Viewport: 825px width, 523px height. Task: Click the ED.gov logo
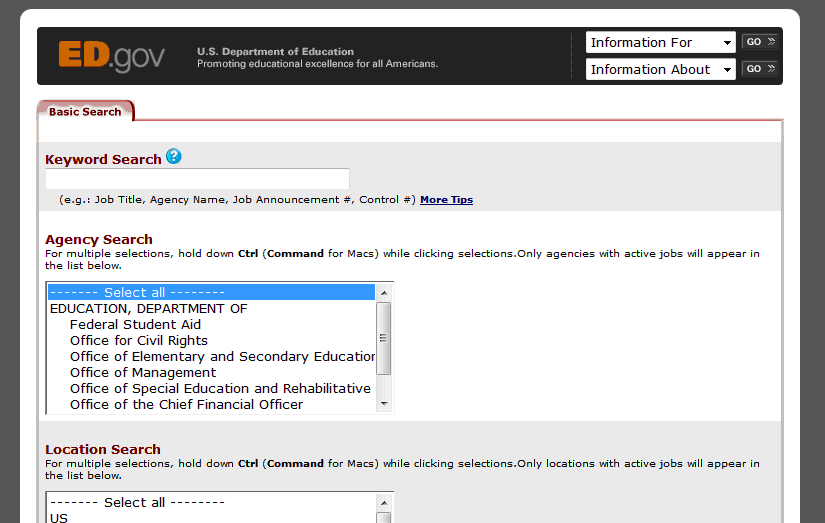[x=111, y=56]
